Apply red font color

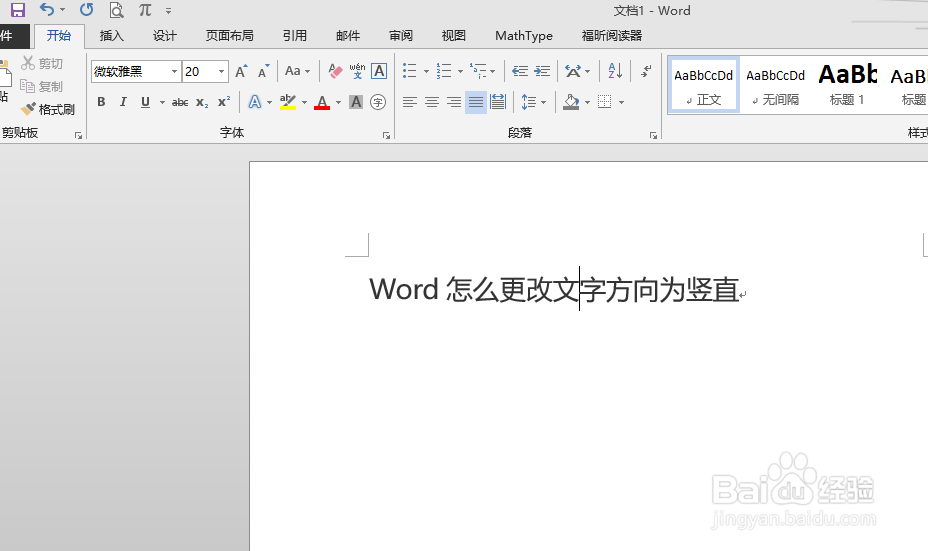[322, 102]
